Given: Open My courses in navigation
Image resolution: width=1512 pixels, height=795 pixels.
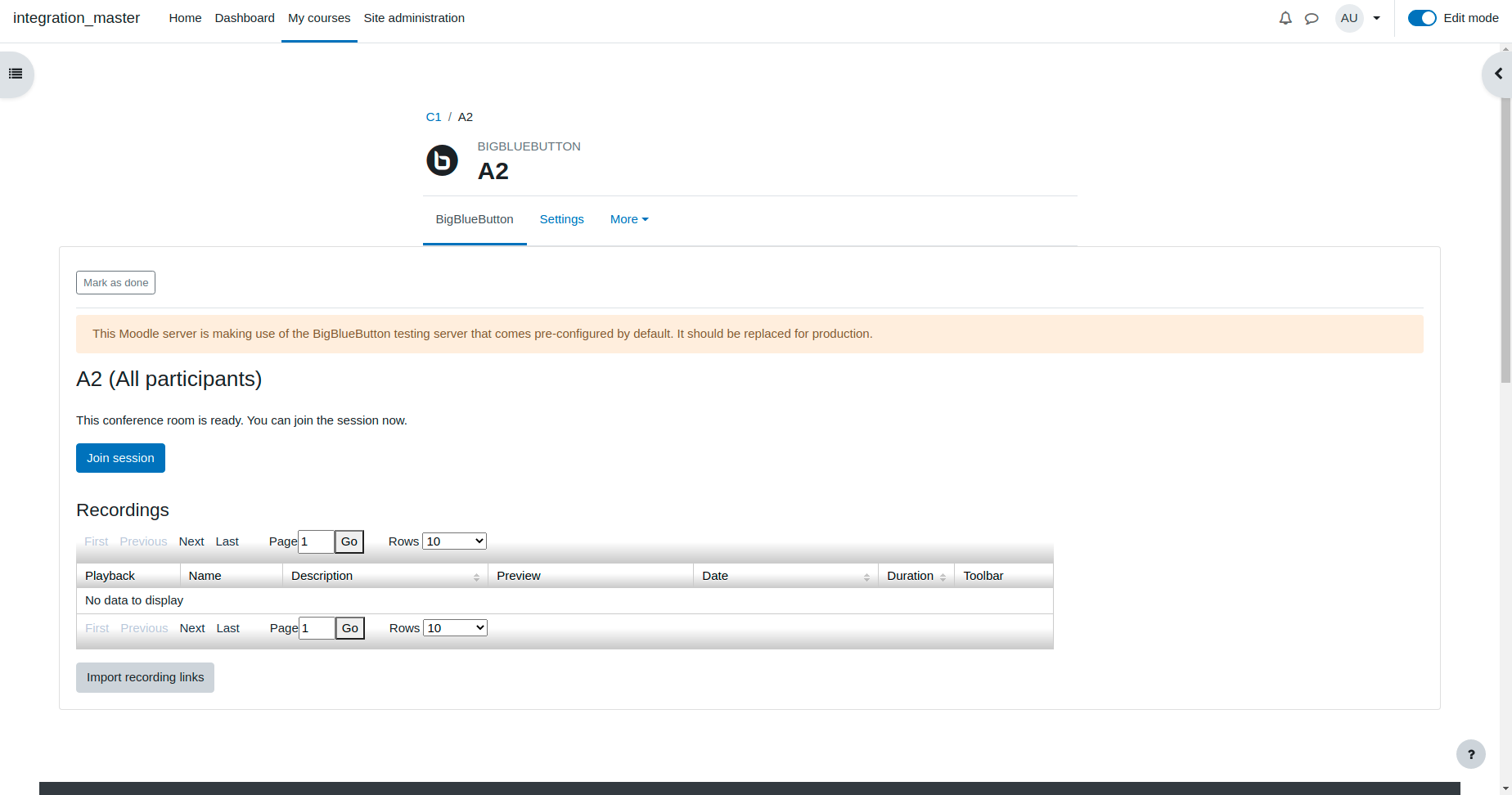Looking at the screenshot, I should click(319, 18).
